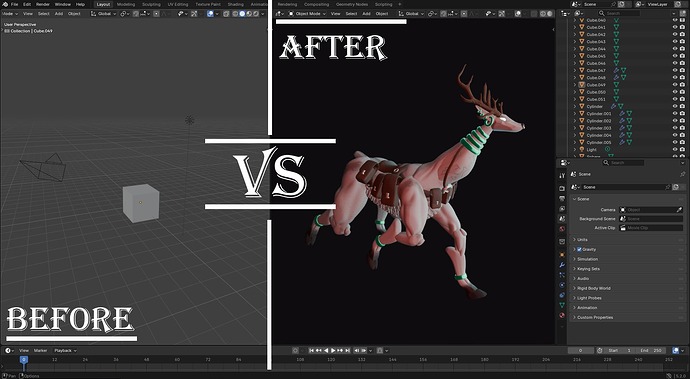Open the Render properties tab icon
This screenshot has height=379, width=690.
[562, 188]
